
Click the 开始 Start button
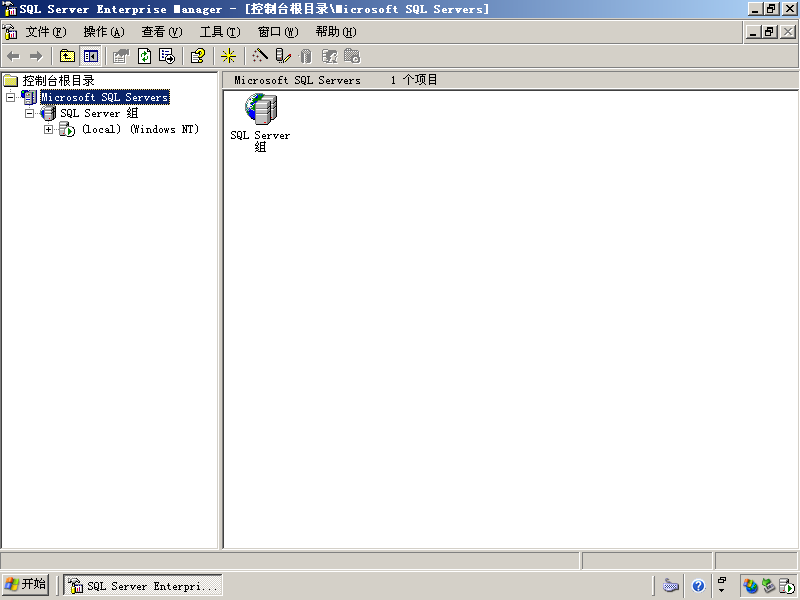click(x=26, y=585)
